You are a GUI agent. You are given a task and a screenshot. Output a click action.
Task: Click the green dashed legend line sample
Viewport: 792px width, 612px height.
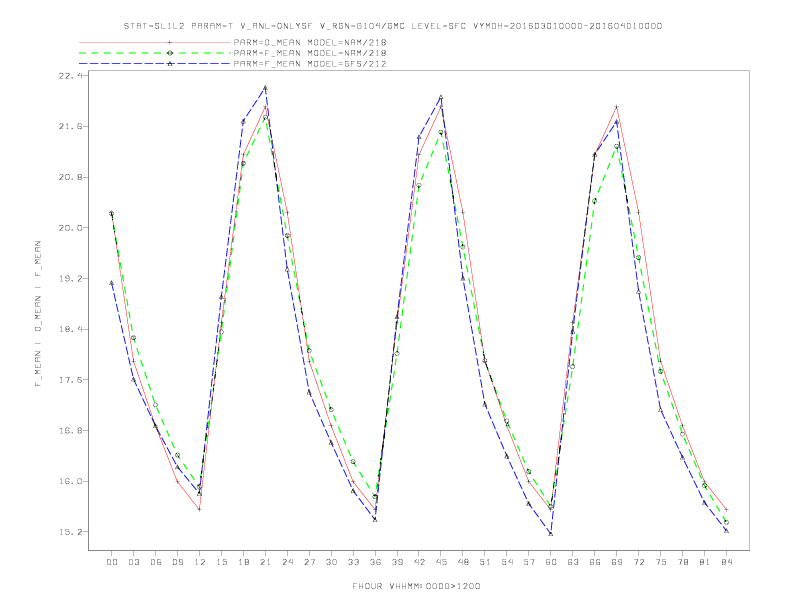pyautogui.click(x=155, y=53)
